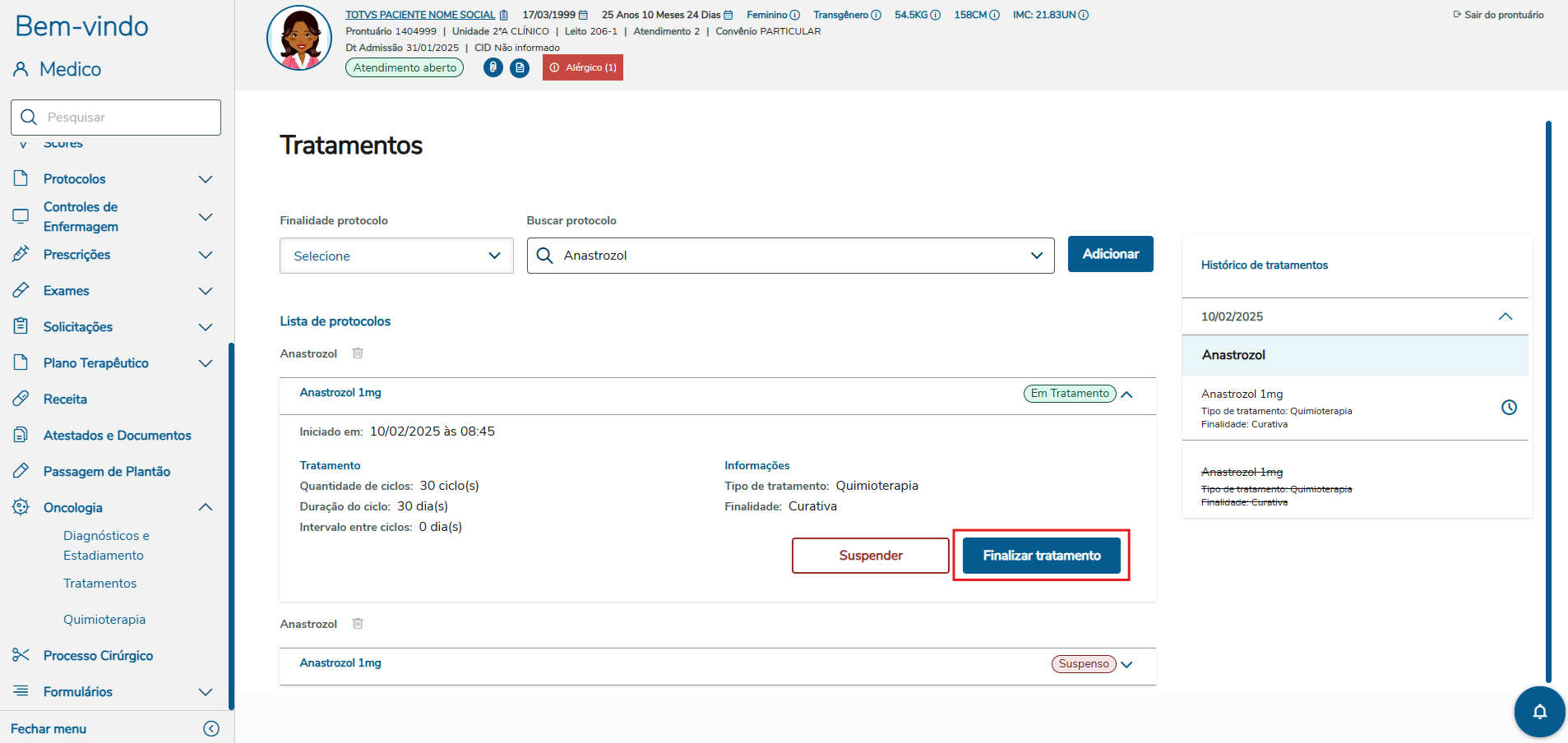Click the info icon next to Transgênero
Screen dimensions: 1568x743
click(876, 15)
